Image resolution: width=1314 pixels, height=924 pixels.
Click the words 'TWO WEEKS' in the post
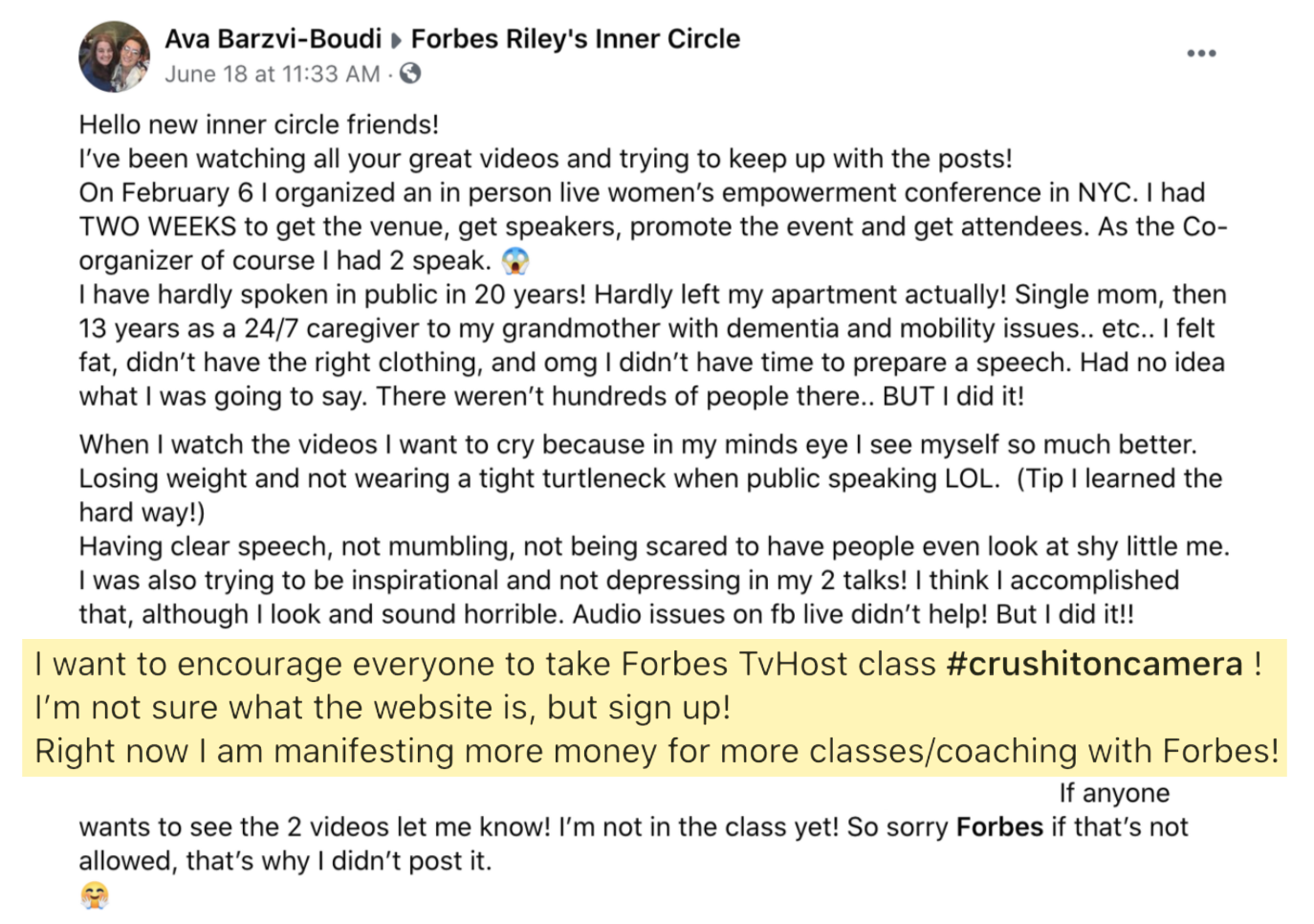(158, 227)
